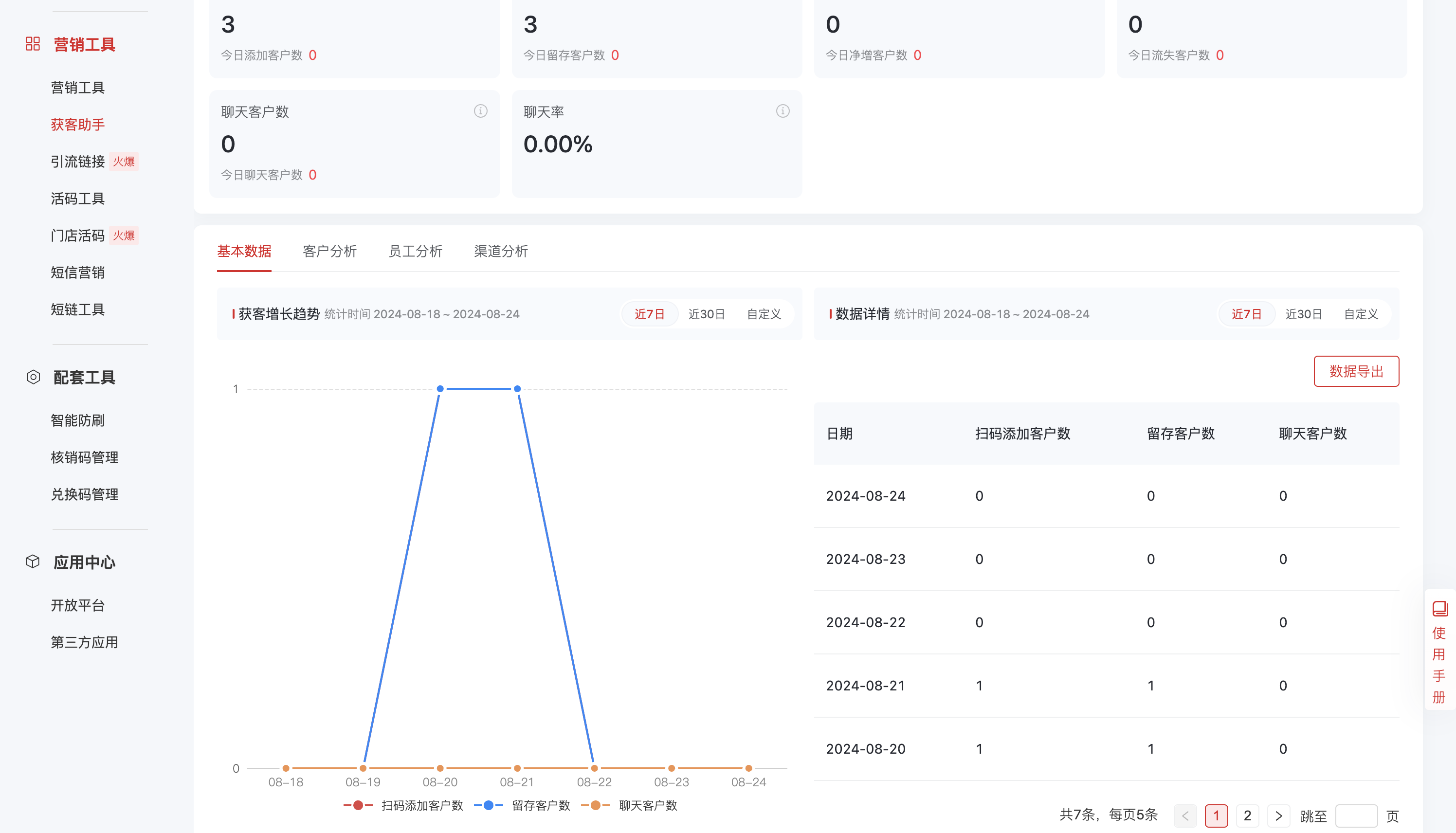Select 近30日 in 数据详情 panel
The image size is (1456, 833).
pos(1304,314)
